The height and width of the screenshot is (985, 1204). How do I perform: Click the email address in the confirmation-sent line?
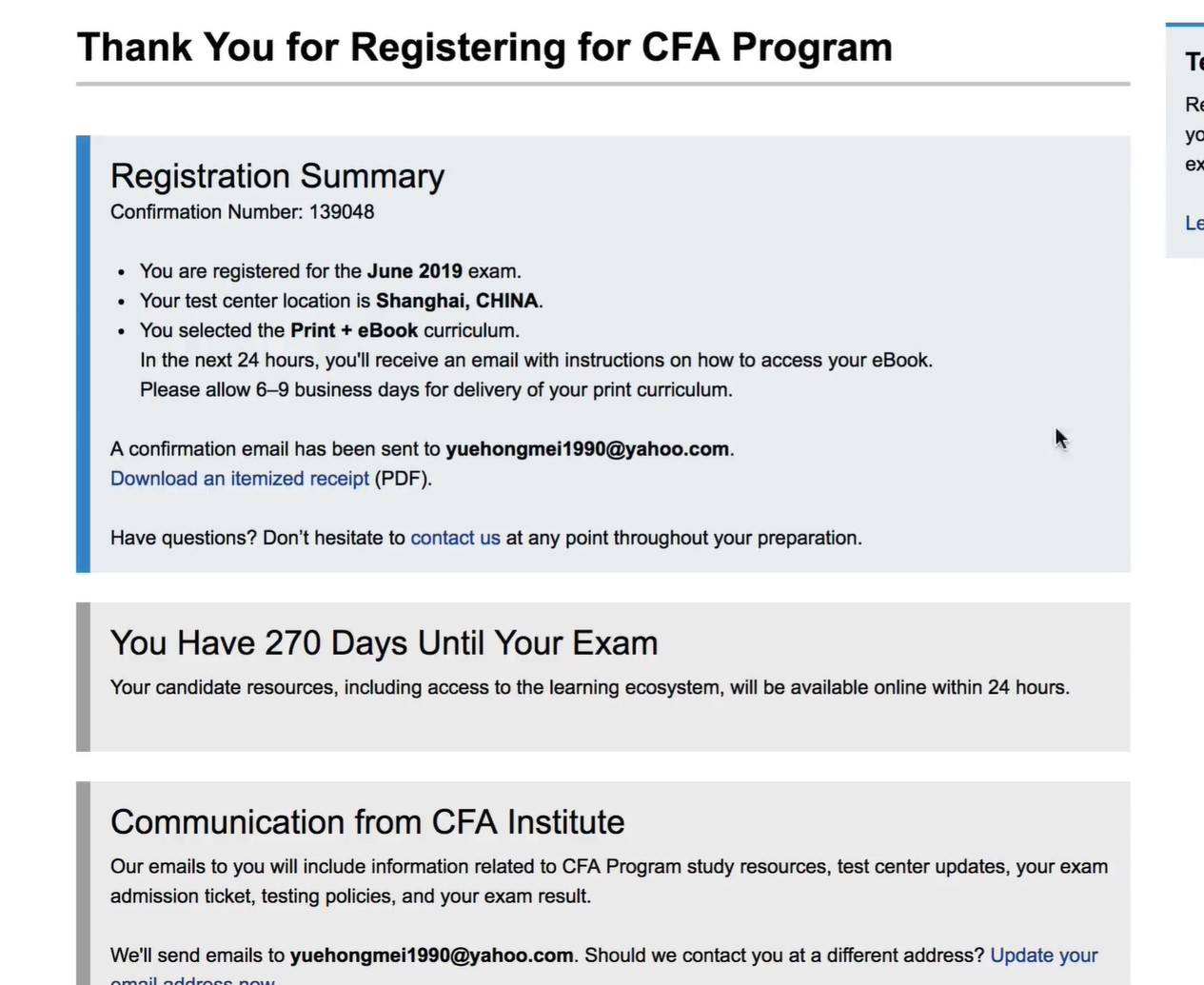586,449
